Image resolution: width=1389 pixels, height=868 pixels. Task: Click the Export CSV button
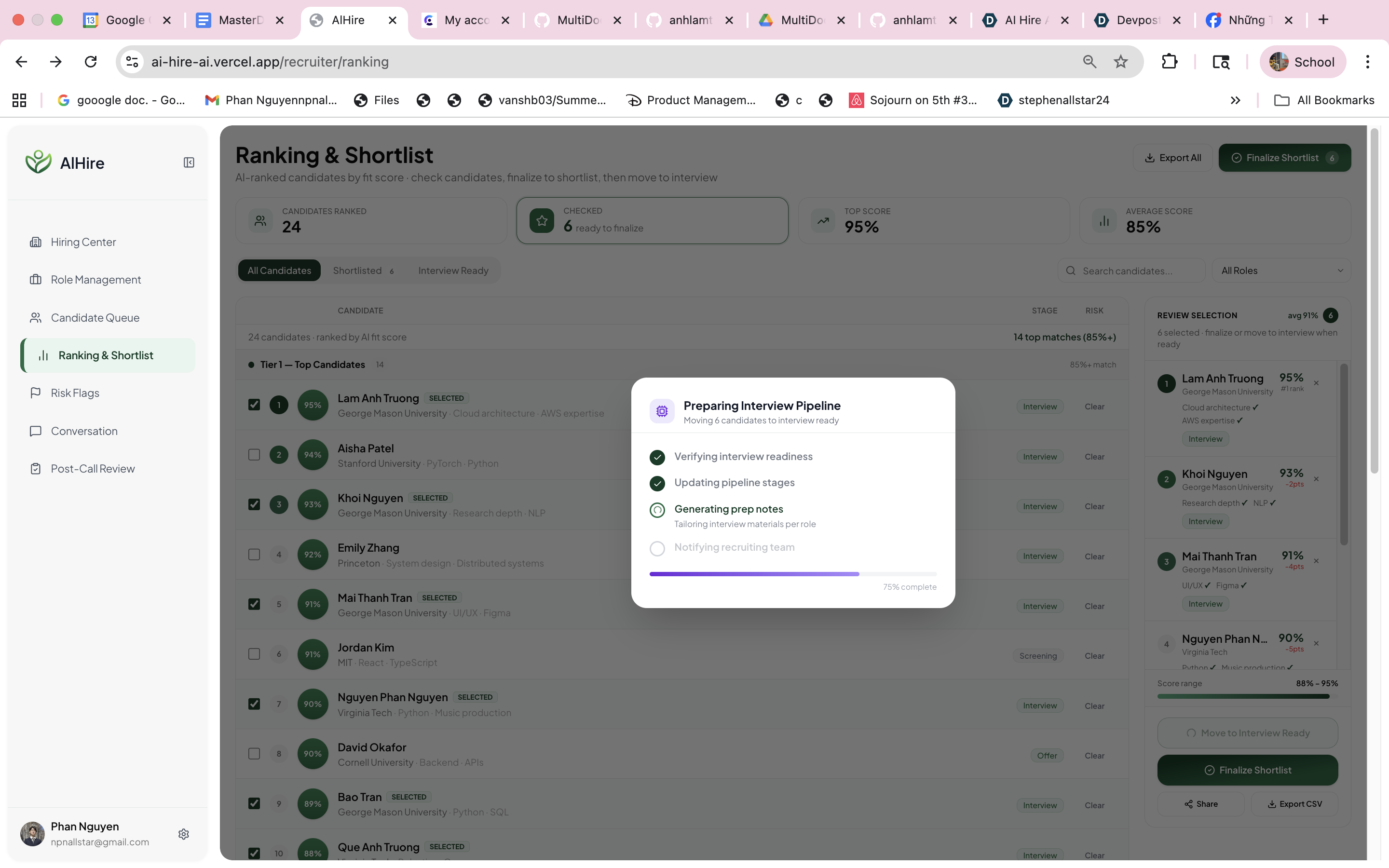tap(1294, 804)
